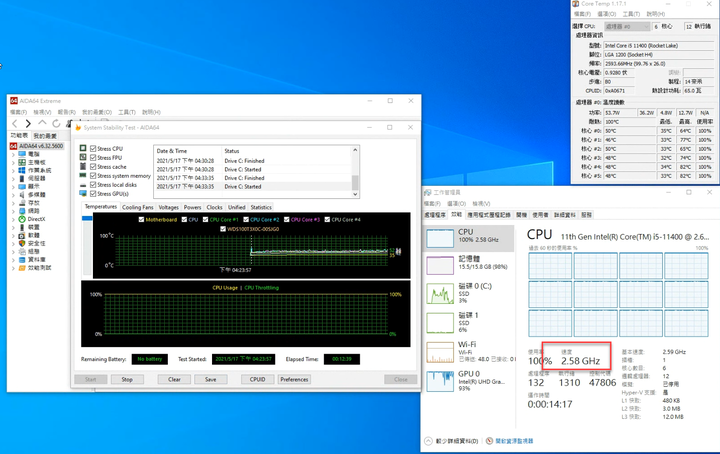Toggle the Stress cache checkbox
This screenshot has height=454, width=720.
click(93, 167)
